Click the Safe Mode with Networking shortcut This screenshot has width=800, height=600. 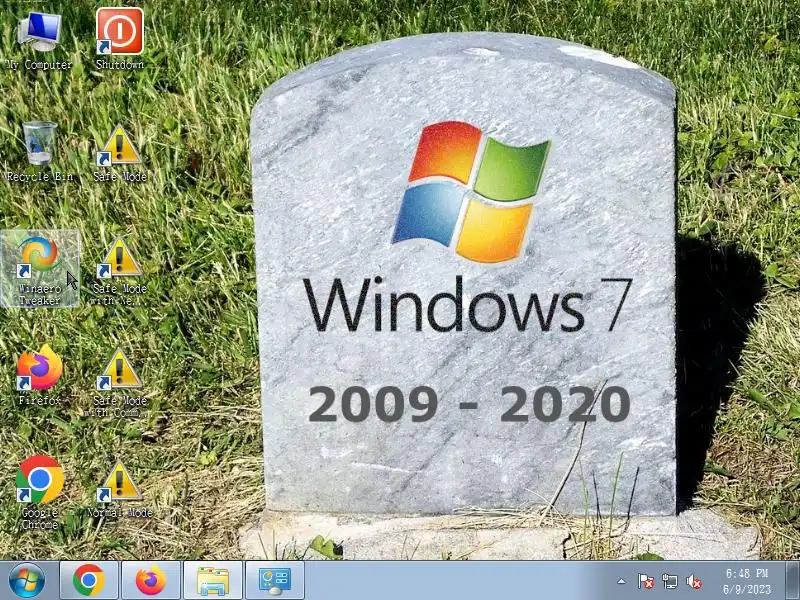120,270
